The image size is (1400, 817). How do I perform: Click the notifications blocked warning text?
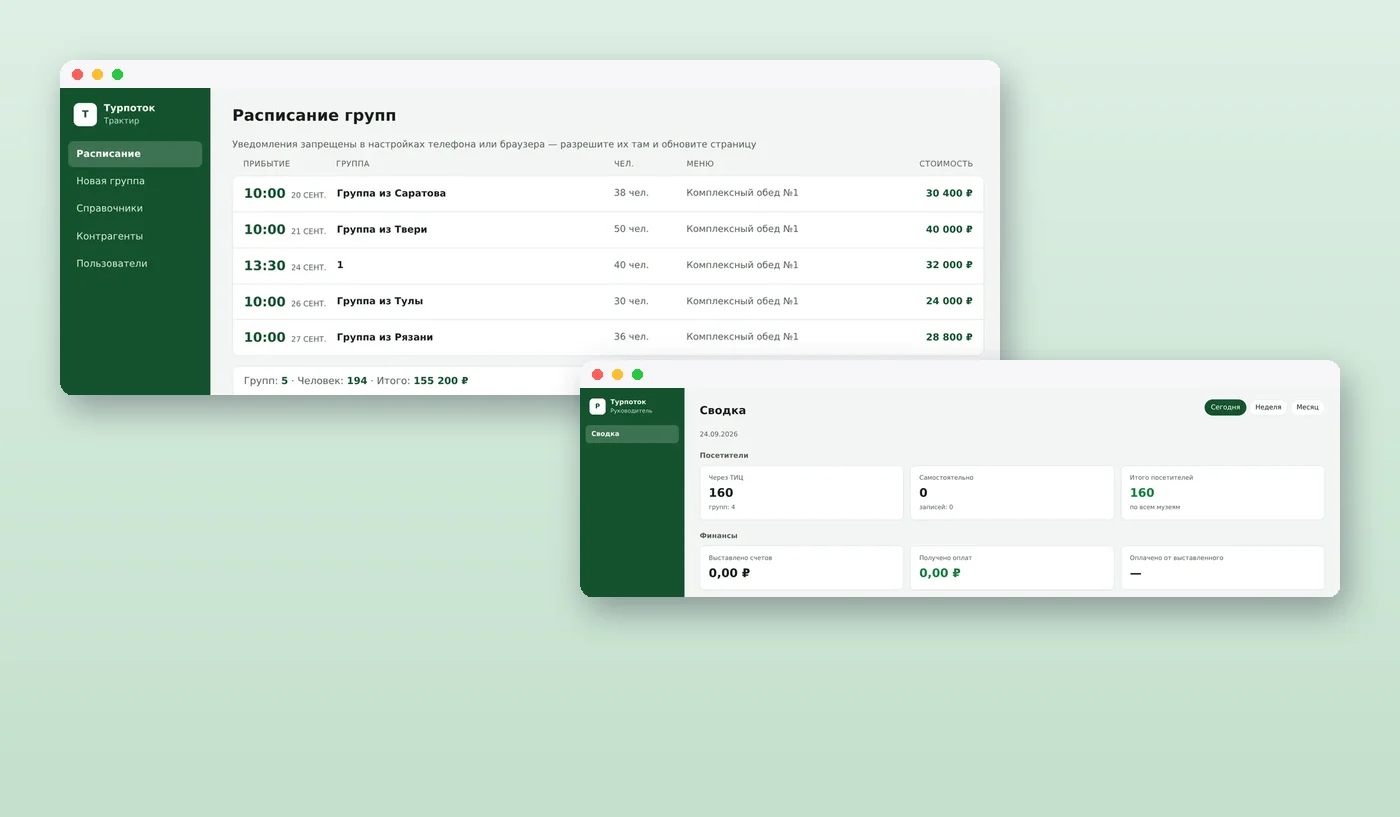494,144
